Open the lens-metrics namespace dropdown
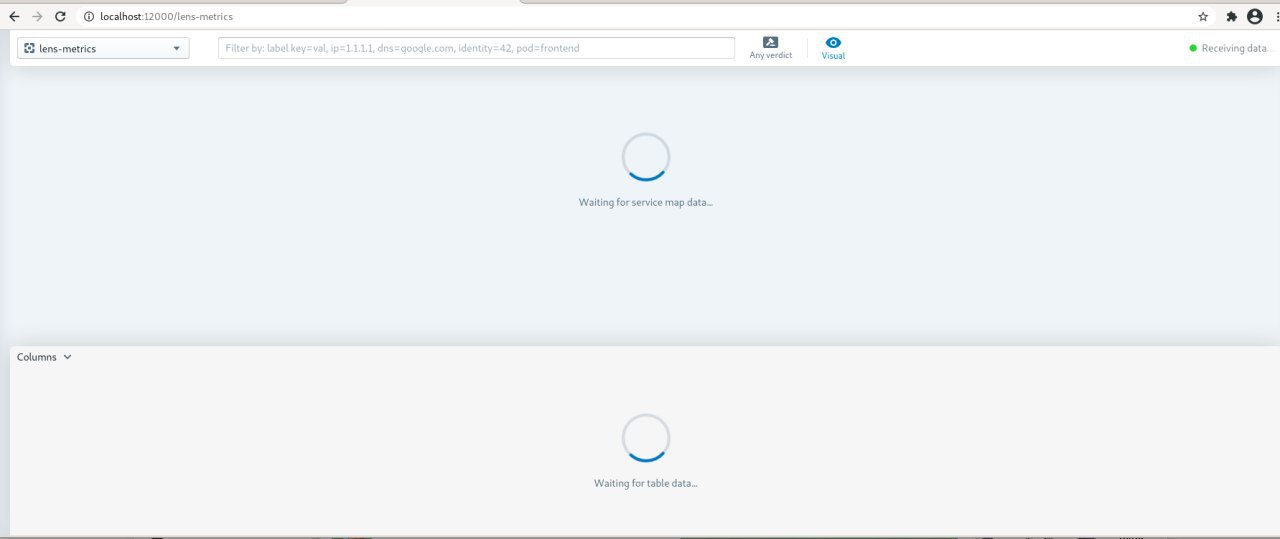This screenshot has height=539, width=1280. [x=103, y=48]
